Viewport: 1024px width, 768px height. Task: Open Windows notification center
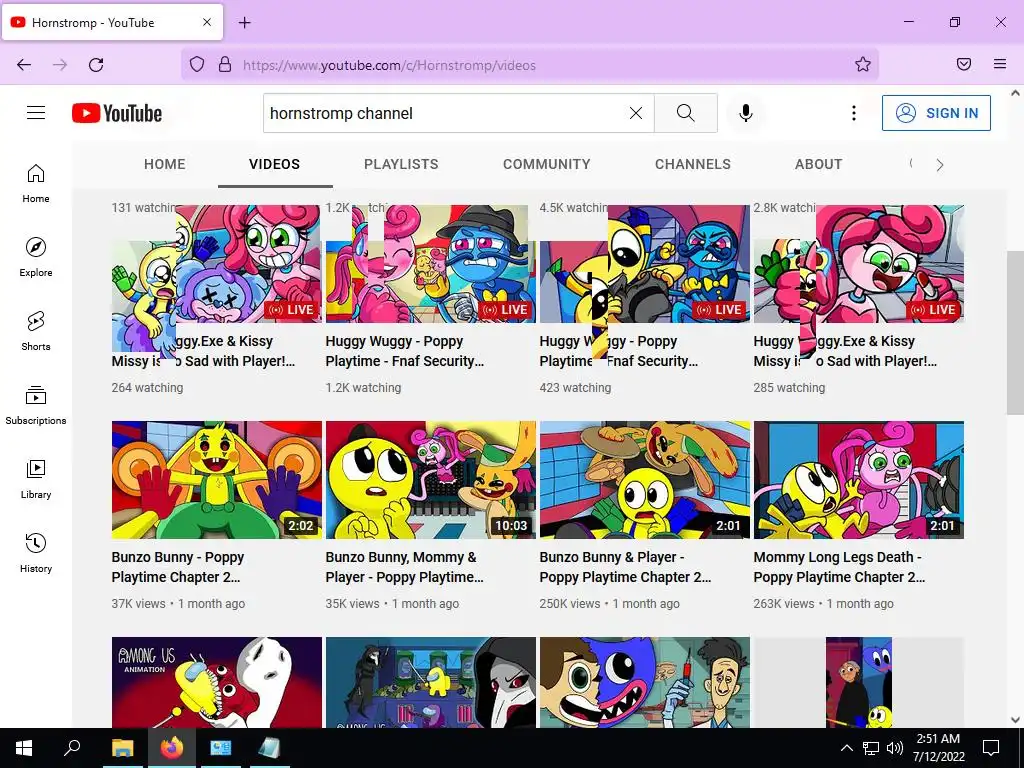coord(991,748)
